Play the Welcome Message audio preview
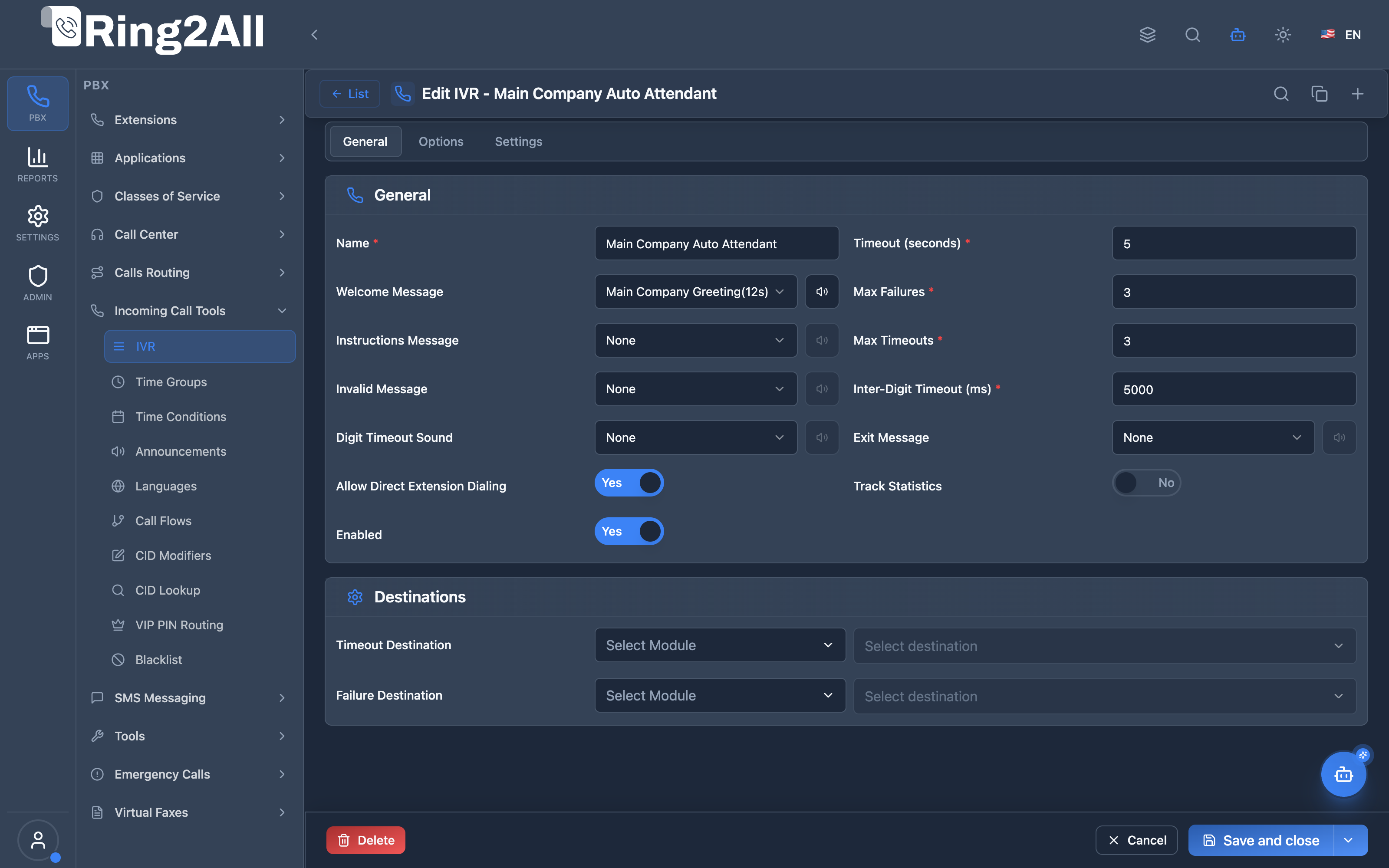This screenshot has width=1389, height=868. click(x=822, y=292)
